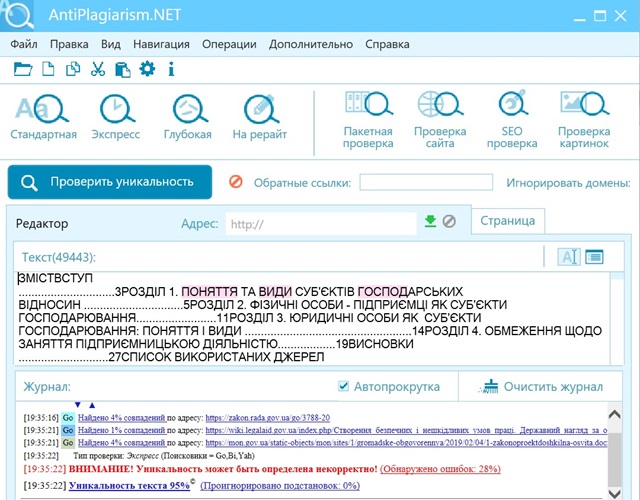Click the journal scrollbar up arrow
The width and height of the screenshot is (640, 500).
[x=614, y=415]
